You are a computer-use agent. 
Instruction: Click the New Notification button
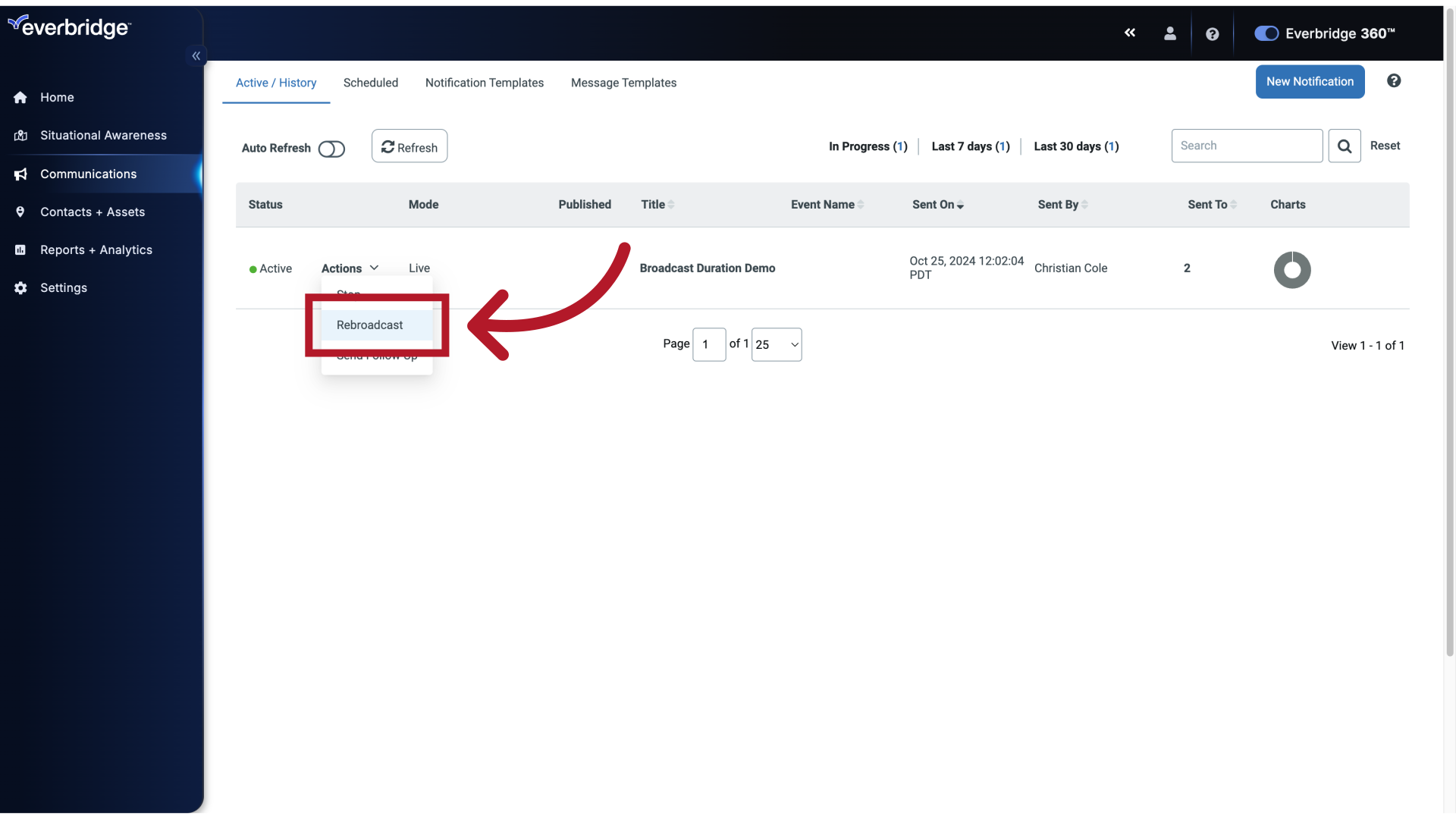tap(1310, 82)
